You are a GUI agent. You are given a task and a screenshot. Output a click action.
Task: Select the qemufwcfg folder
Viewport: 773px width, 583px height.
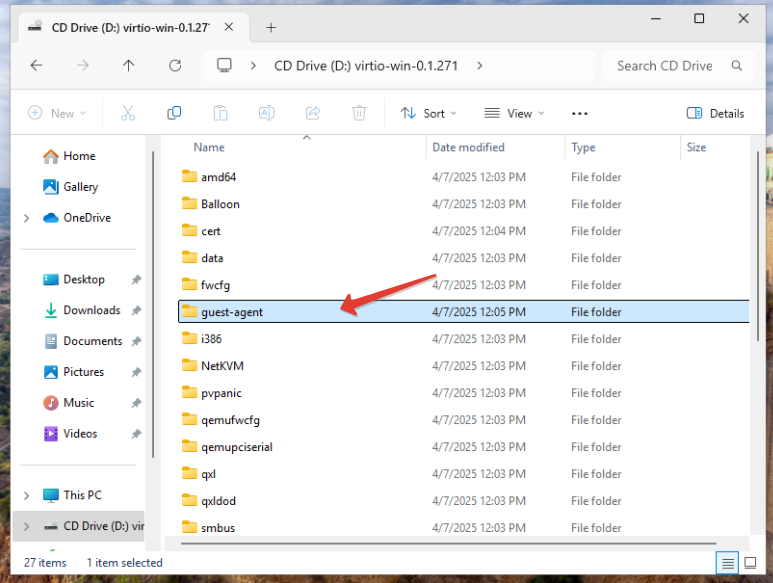coord(463,420)
